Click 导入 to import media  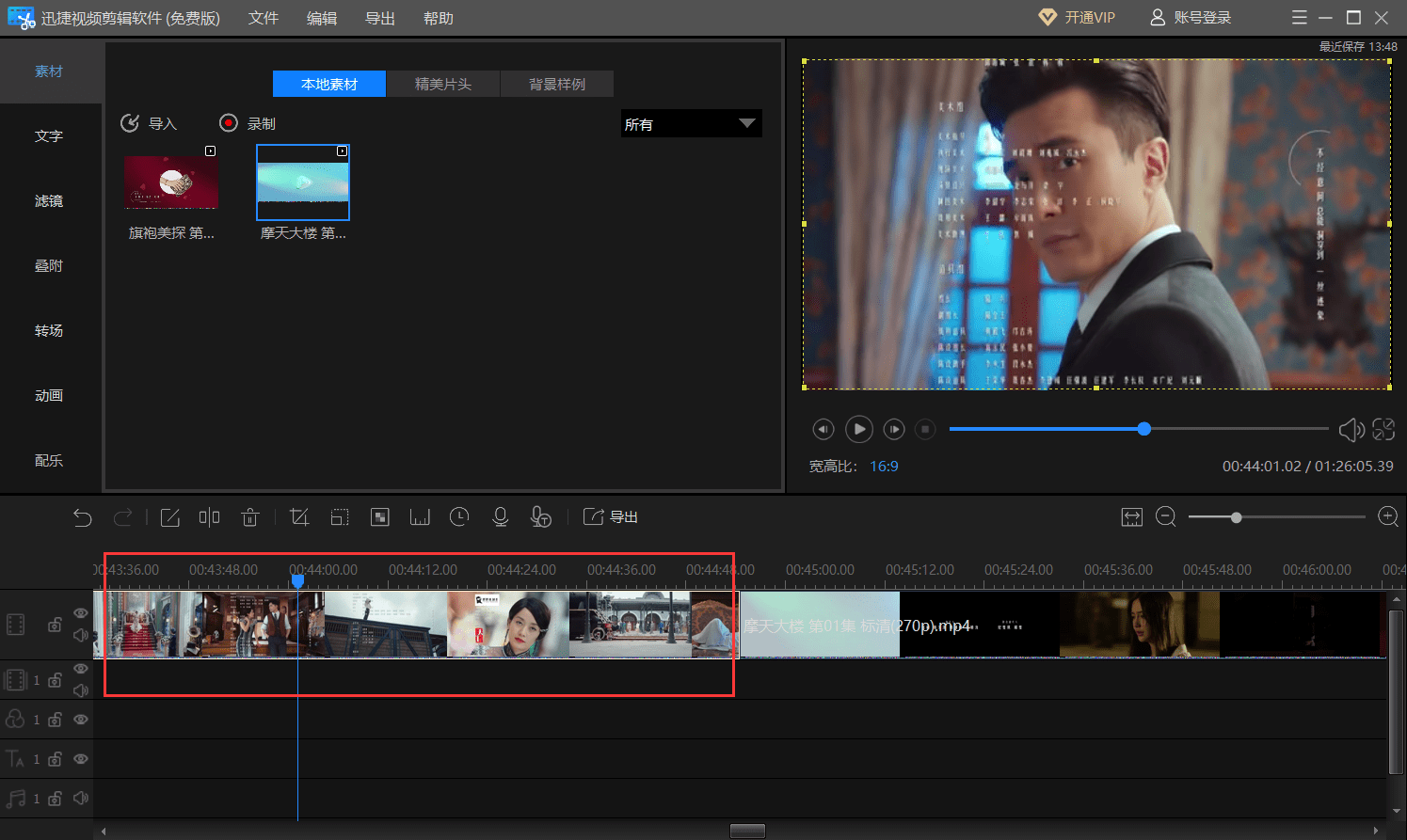(x=149, y=123)
